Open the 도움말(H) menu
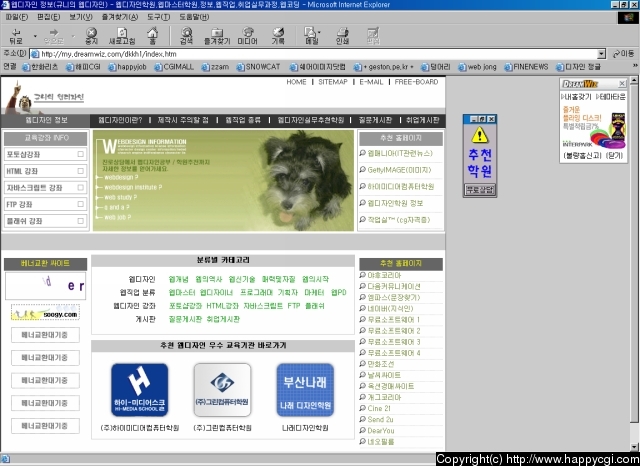The width and height of the screenshot is (640, 466). [194, 17]
